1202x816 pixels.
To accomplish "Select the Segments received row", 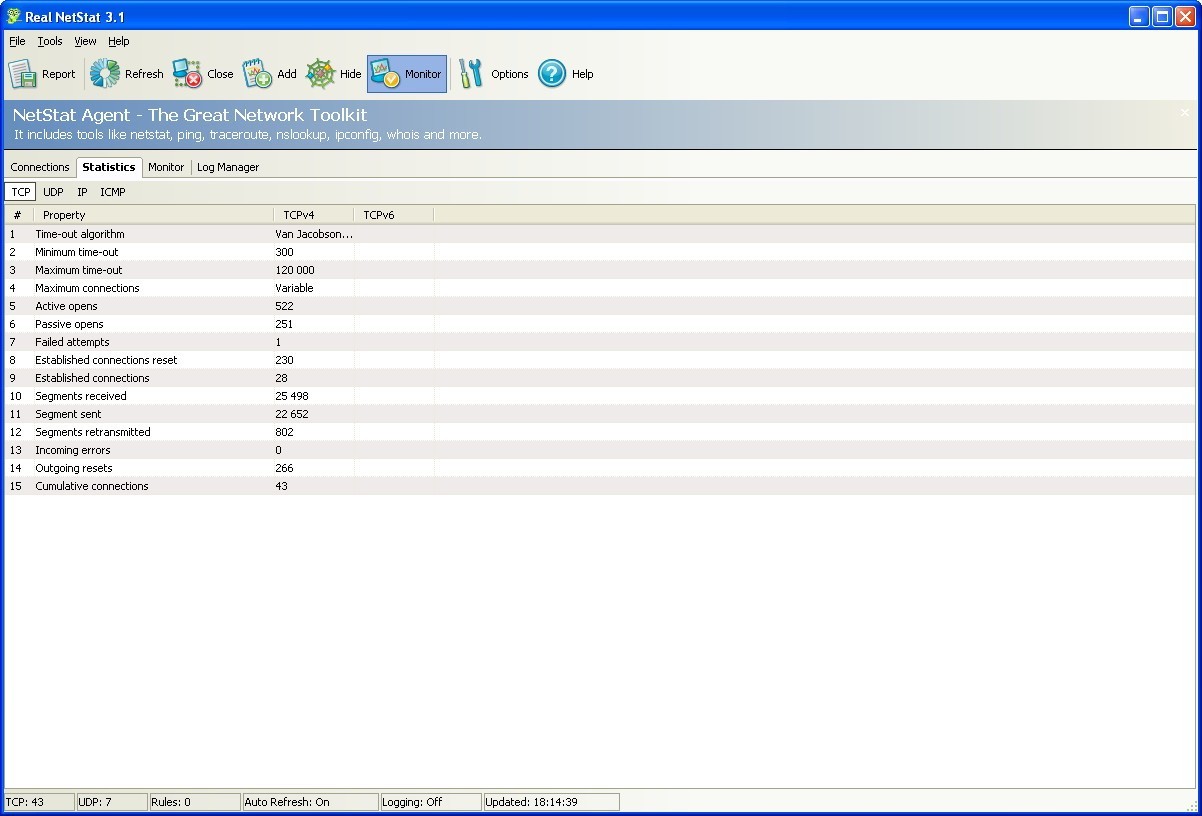I will coord(599,396).
